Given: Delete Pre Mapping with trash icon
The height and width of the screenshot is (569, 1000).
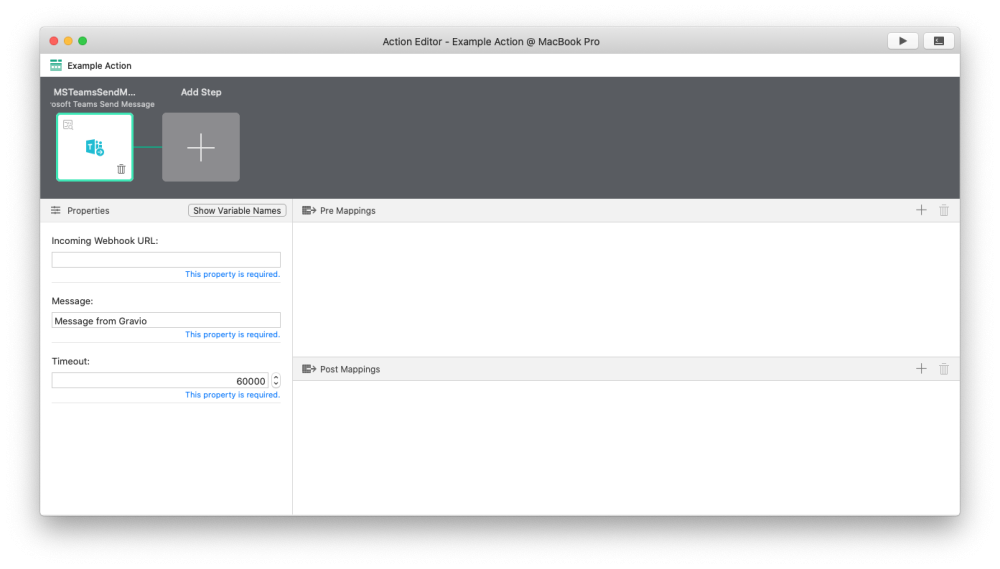Looking at the screenshot, I should click(944, 210).
